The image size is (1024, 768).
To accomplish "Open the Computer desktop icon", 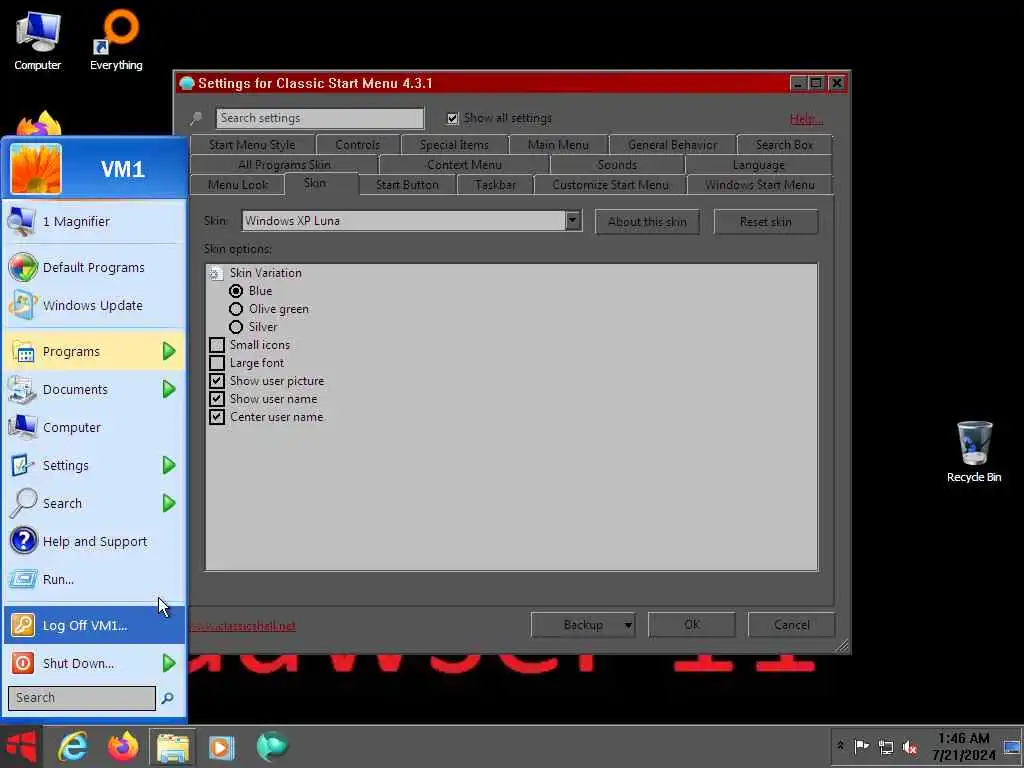I will tap(38, 40).
